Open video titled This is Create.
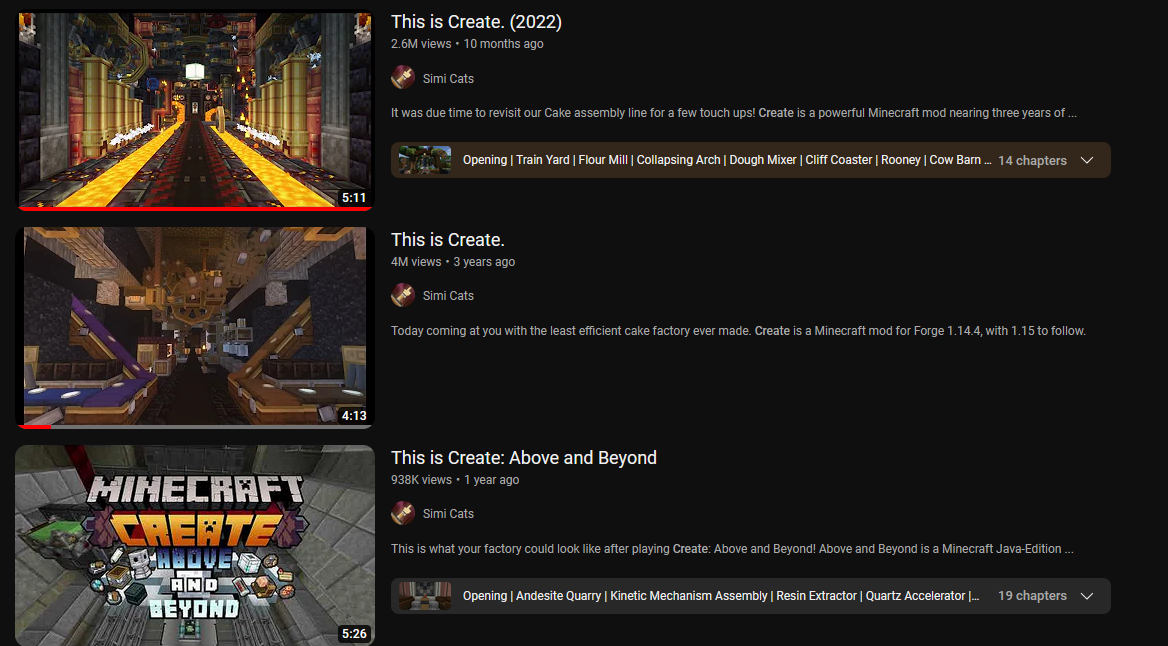Screen dimensions: 1168x646 448,240
